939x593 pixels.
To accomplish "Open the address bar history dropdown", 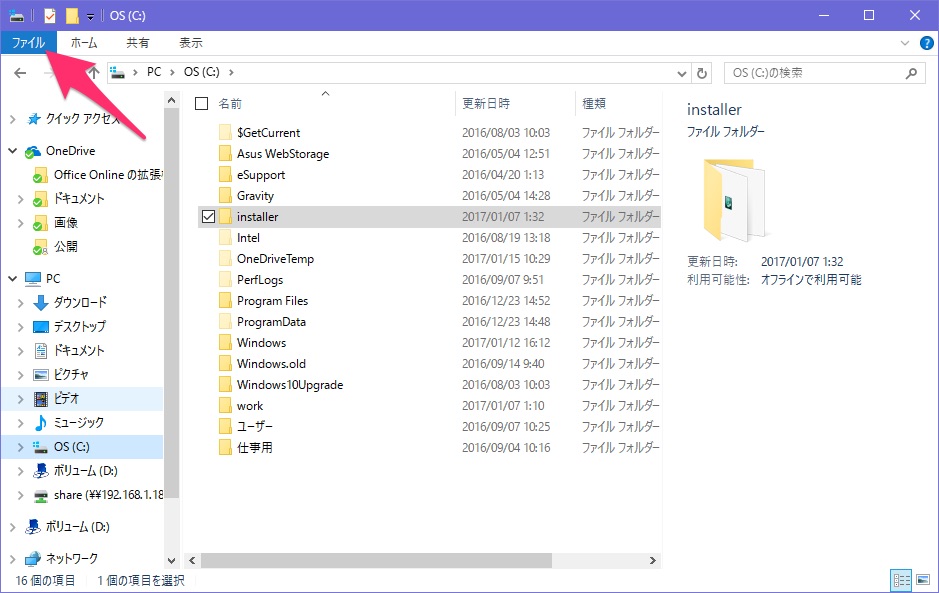I will (681, 73).
